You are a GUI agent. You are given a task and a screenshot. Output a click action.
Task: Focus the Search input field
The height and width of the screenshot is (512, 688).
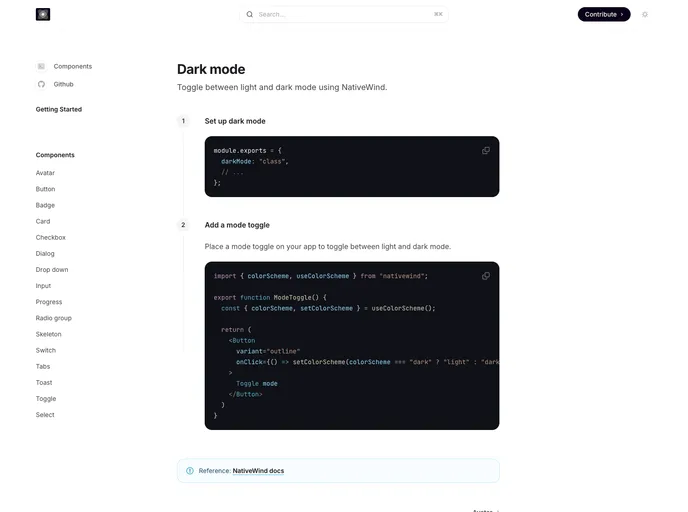coord(340,14)
